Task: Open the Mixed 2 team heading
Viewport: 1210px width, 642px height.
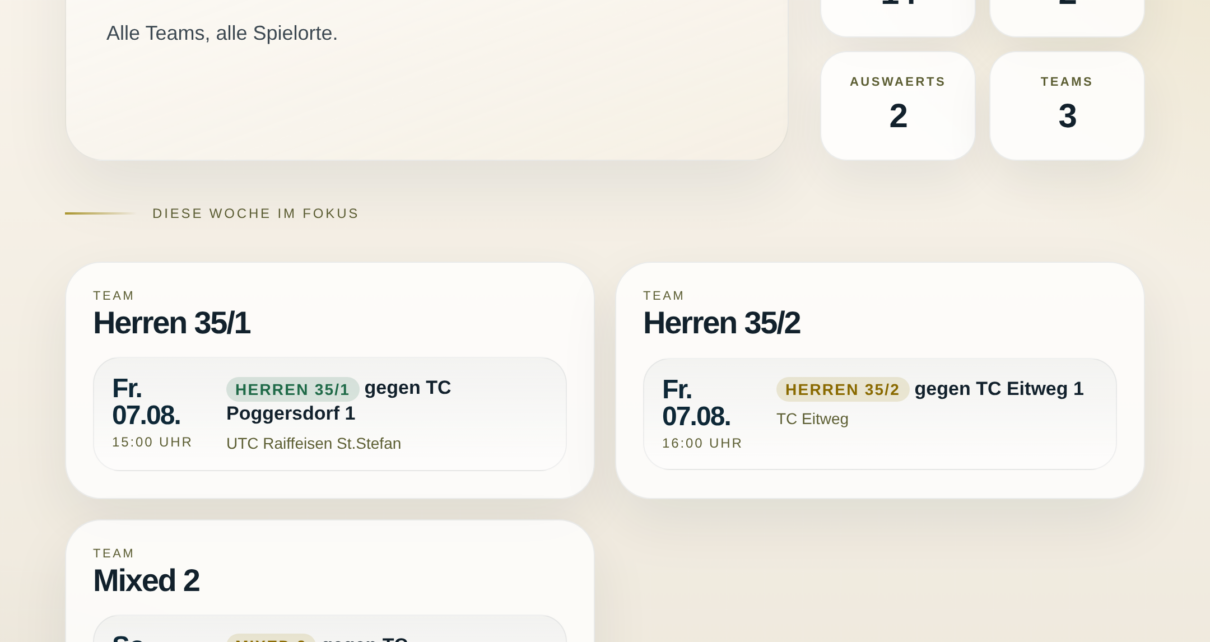Action: [146, 580]
